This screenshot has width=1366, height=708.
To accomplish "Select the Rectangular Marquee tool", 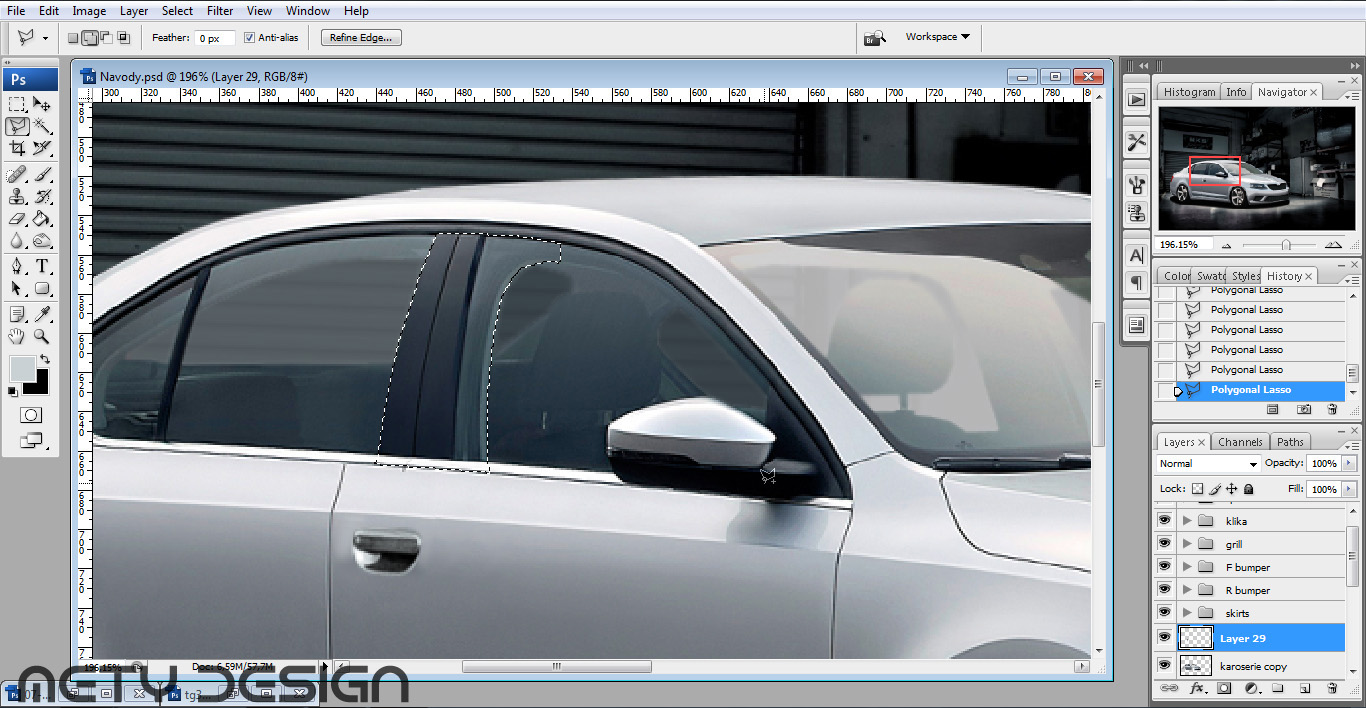I will 17,104.
